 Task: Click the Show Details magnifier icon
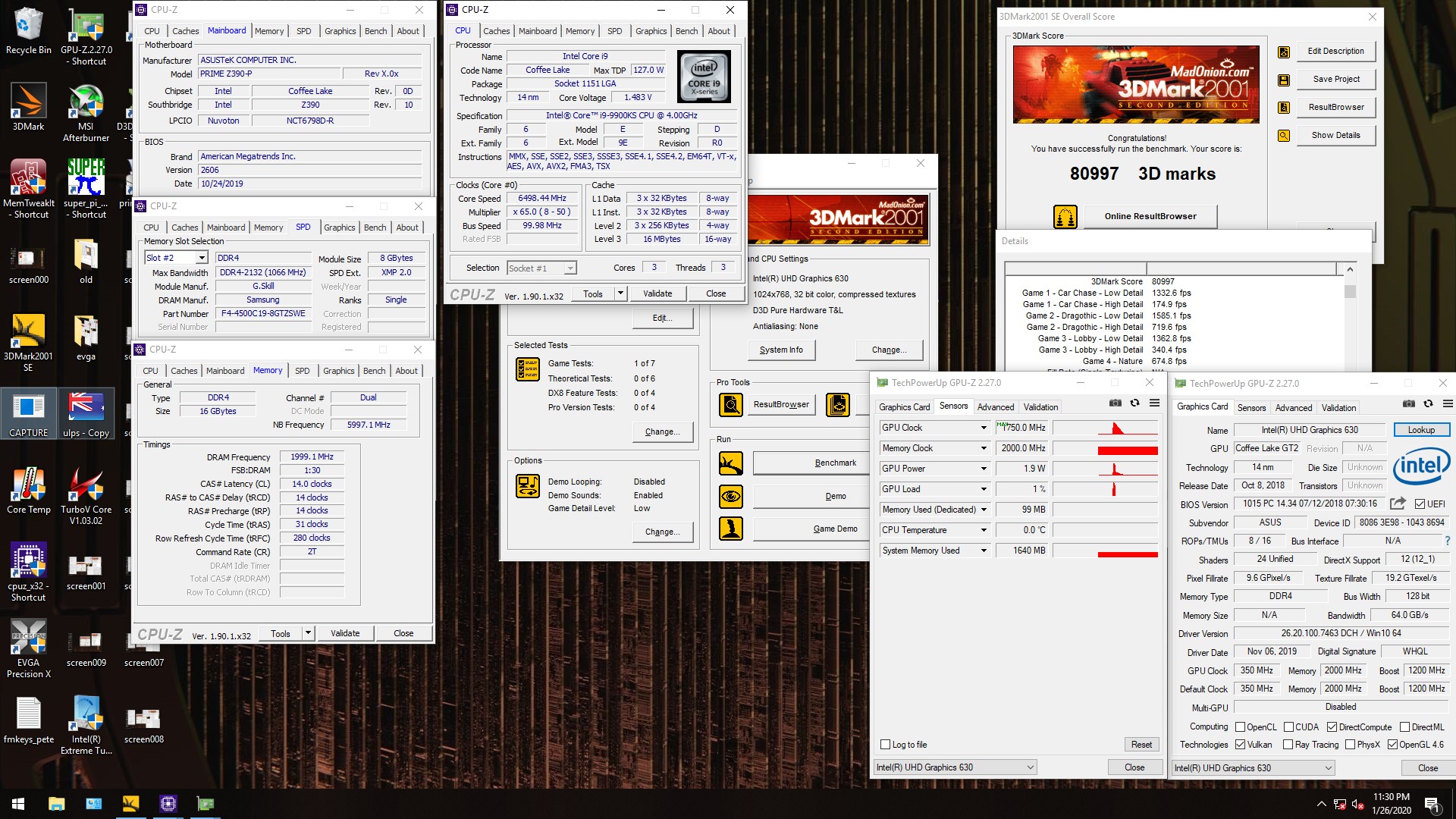(1284, 136)
